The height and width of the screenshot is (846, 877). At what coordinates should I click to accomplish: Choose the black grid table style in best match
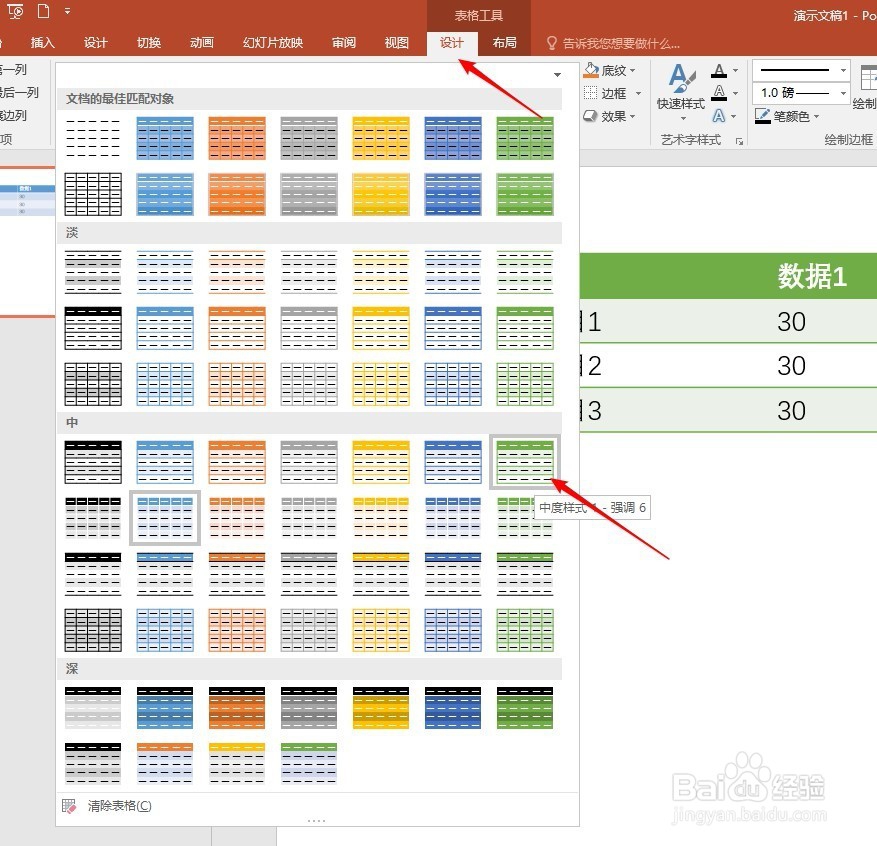pos(93,194)
